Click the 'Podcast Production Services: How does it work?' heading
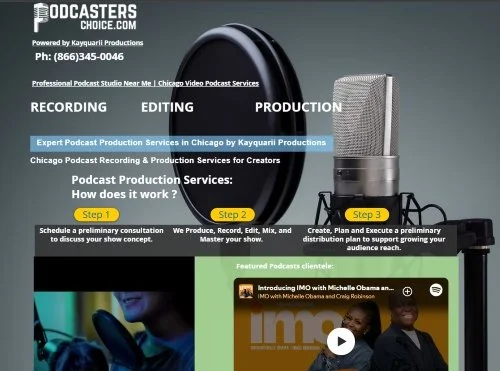The width and height of the screenshot is (500, 371). point(152,187)
